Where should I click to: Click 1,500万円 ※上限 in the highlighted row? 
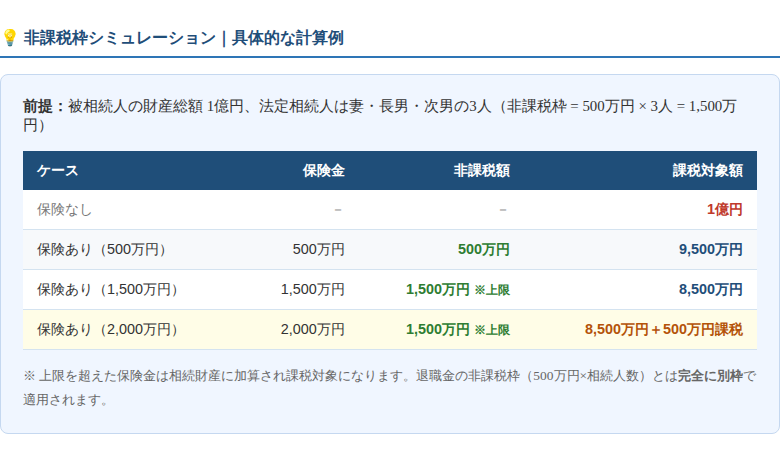(458, 329)
